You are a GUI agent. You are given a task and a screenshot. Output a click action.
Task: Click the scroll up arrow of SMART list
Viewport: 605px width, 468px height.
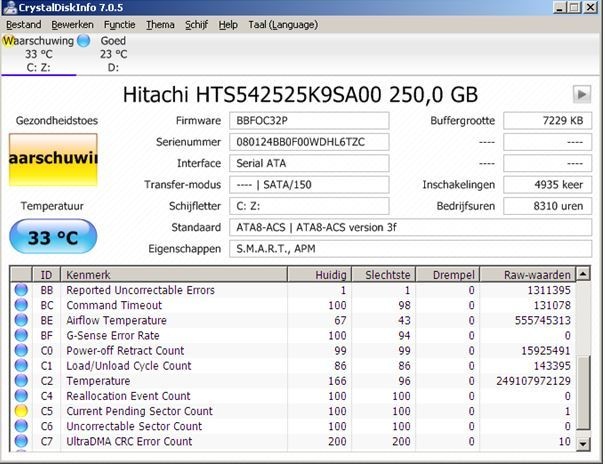[x=583, y=274]
